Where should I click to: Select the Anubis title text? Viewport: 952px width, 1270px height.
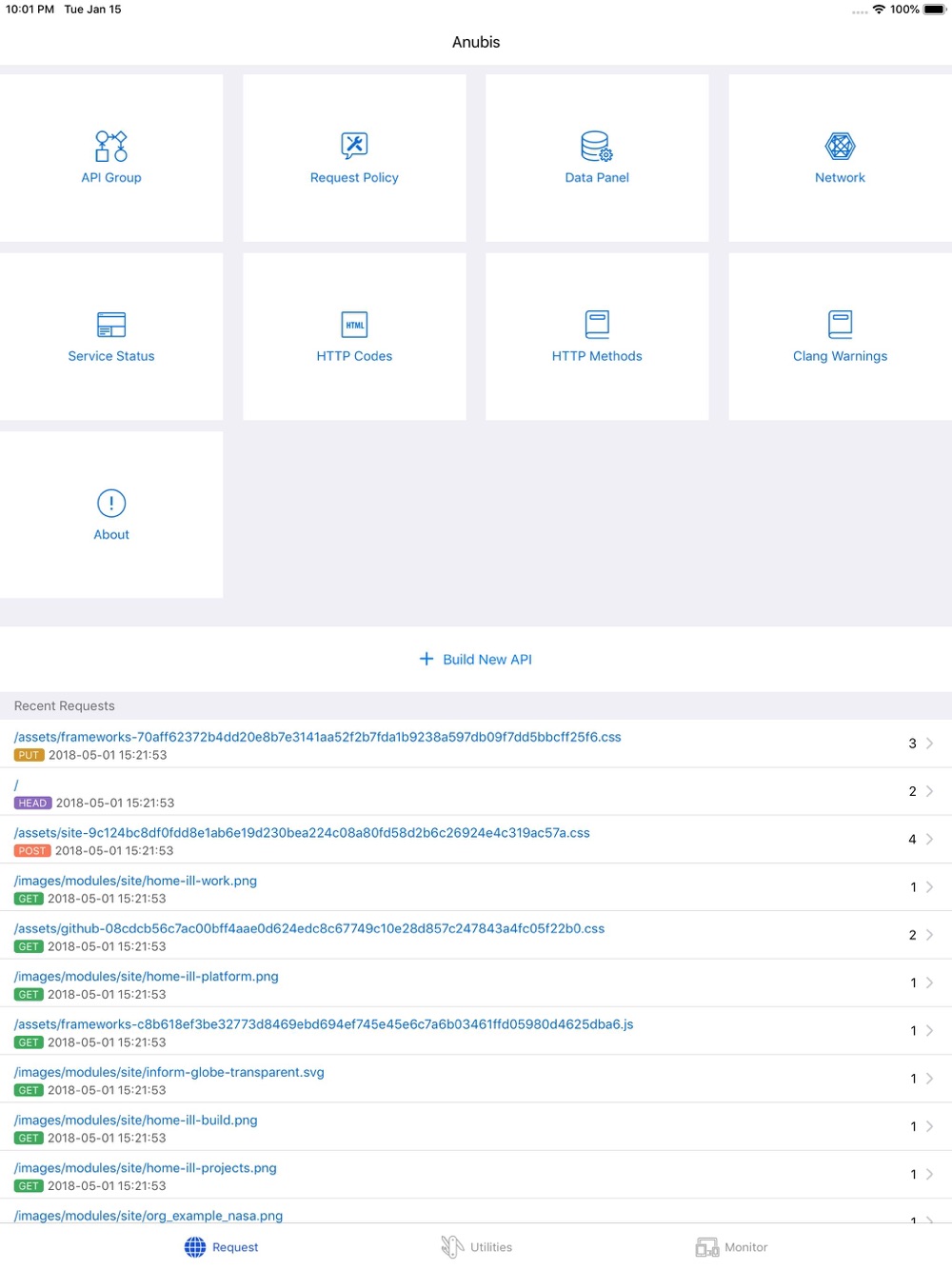[476, 42]
